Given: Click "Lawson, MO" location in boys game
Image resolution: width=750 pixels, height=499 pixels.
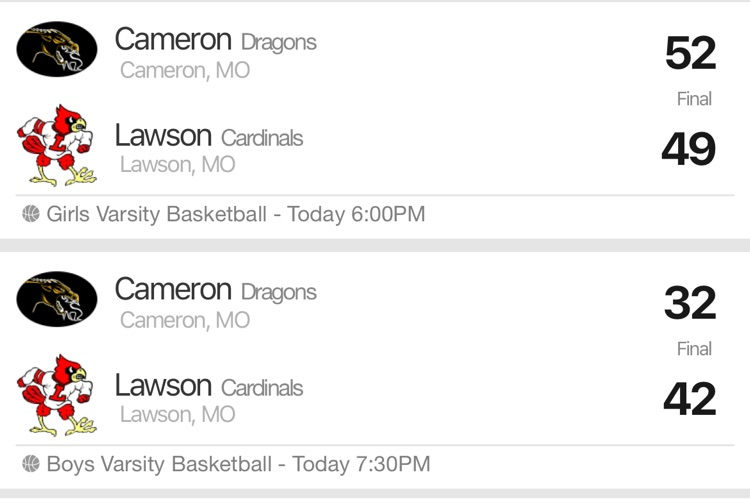Looking at the screenshot, I should click(x=177, y=414).
